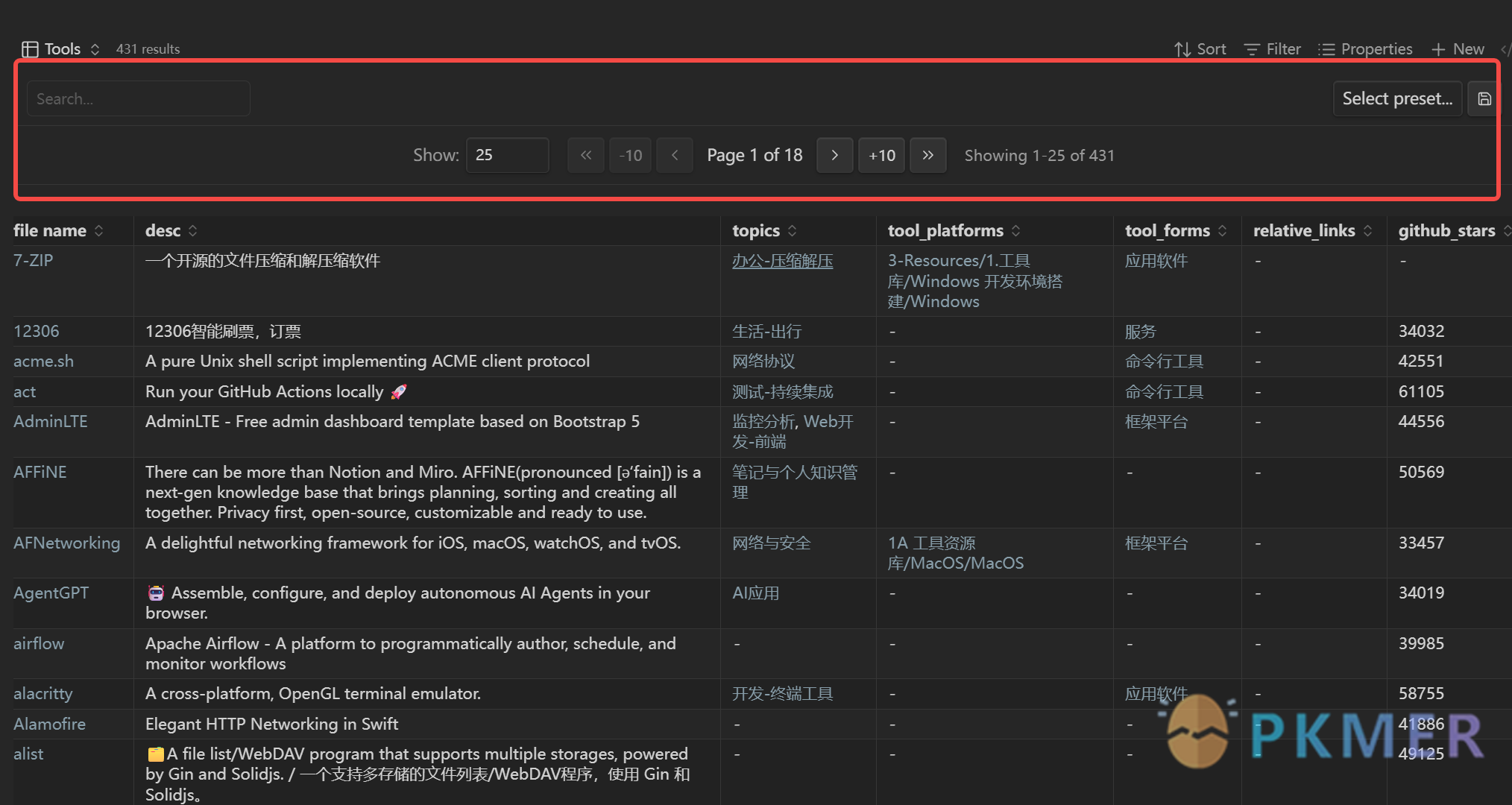
Task: Go to the previous page
Action: click(675, 155)
